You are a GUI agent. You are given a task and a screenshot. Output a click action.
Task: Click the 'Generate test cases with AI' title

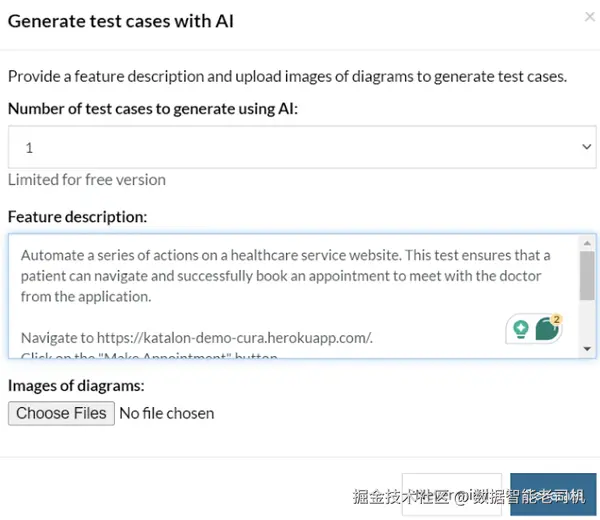121,21
